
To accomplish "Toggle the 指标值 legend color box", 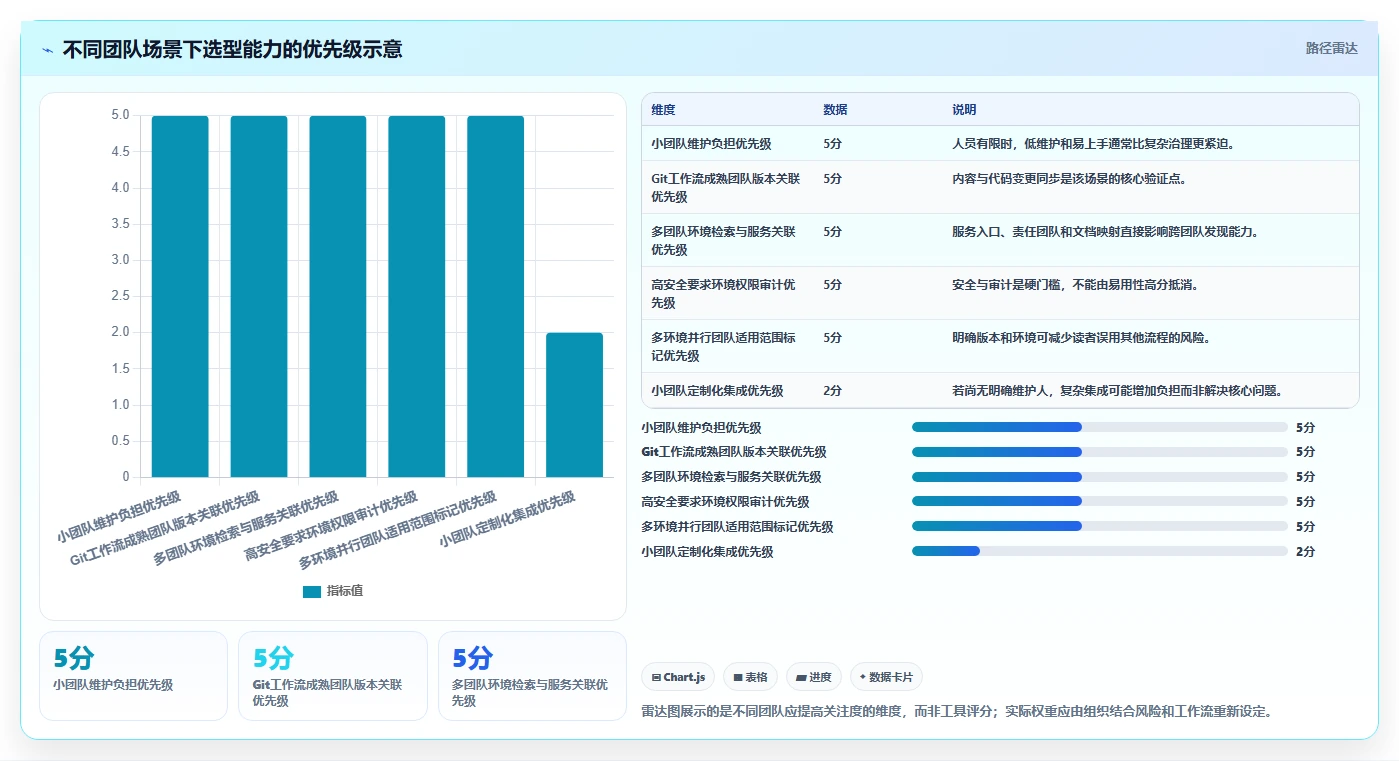I will (x=312, y=591).
